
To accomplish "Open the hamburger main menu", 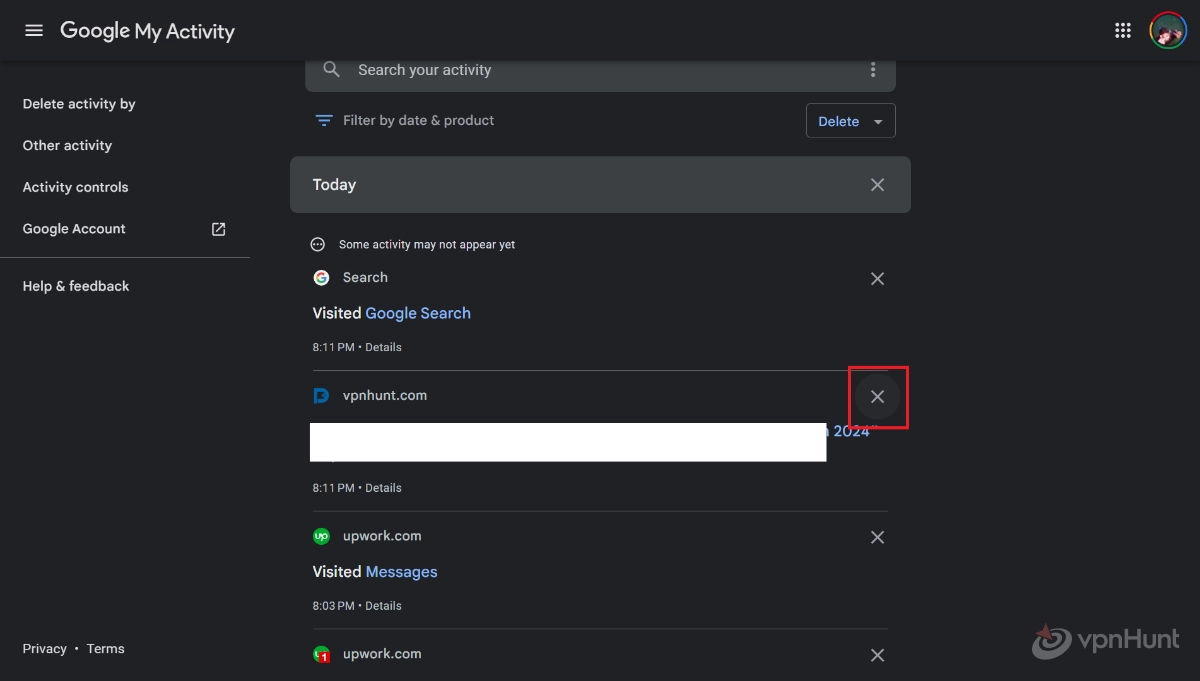I will click(34, 30).
